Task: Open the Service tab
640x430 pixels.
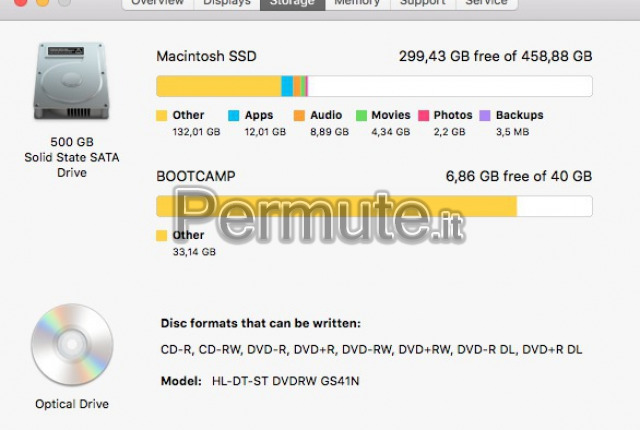Action: (x=487, y=3)
